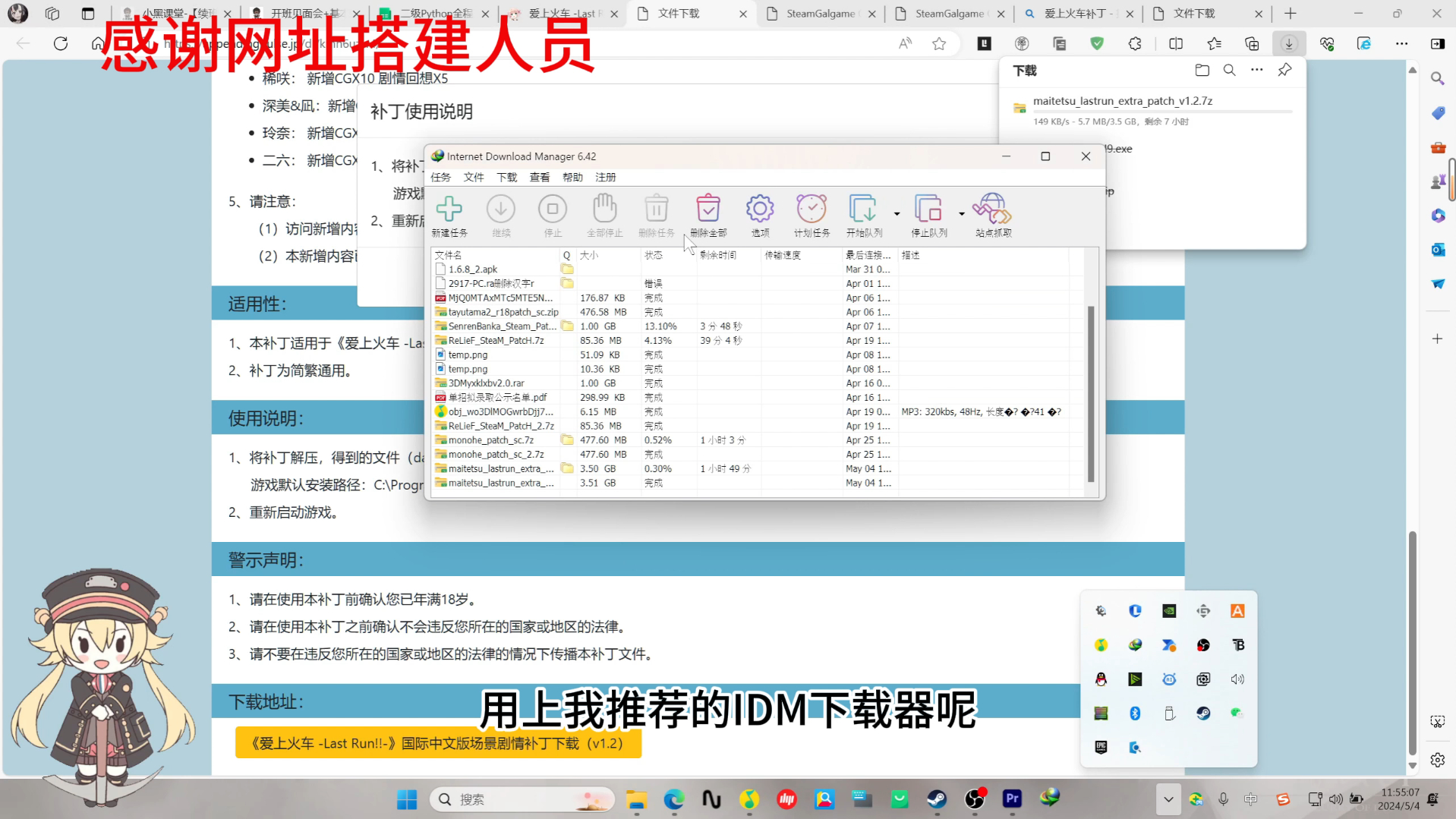
Task: Sort IDM list by 状态 column header
Action: [x=668, y=255]
